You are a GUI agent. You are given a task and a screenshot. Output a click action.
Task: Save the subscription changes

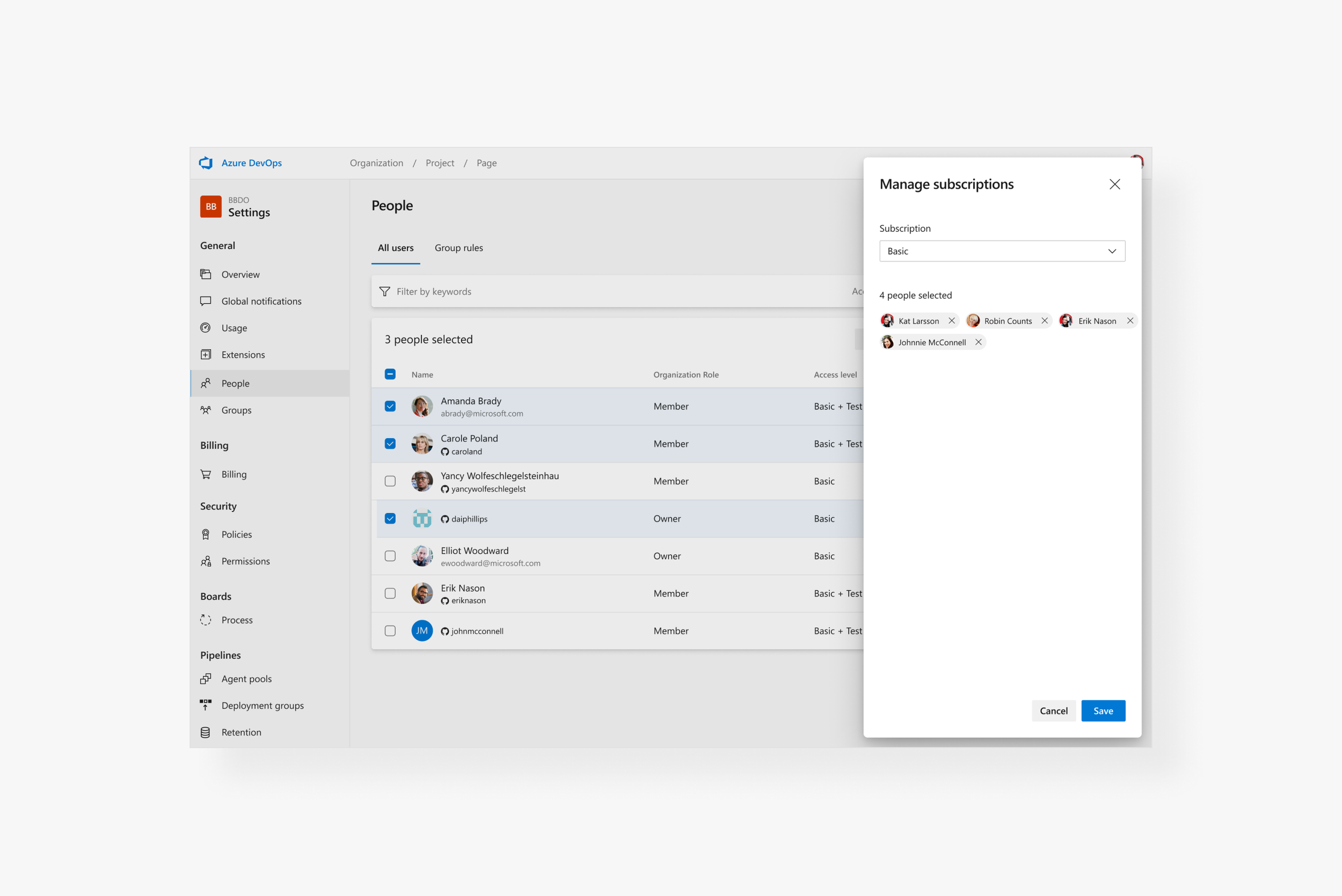[1103, 711]
